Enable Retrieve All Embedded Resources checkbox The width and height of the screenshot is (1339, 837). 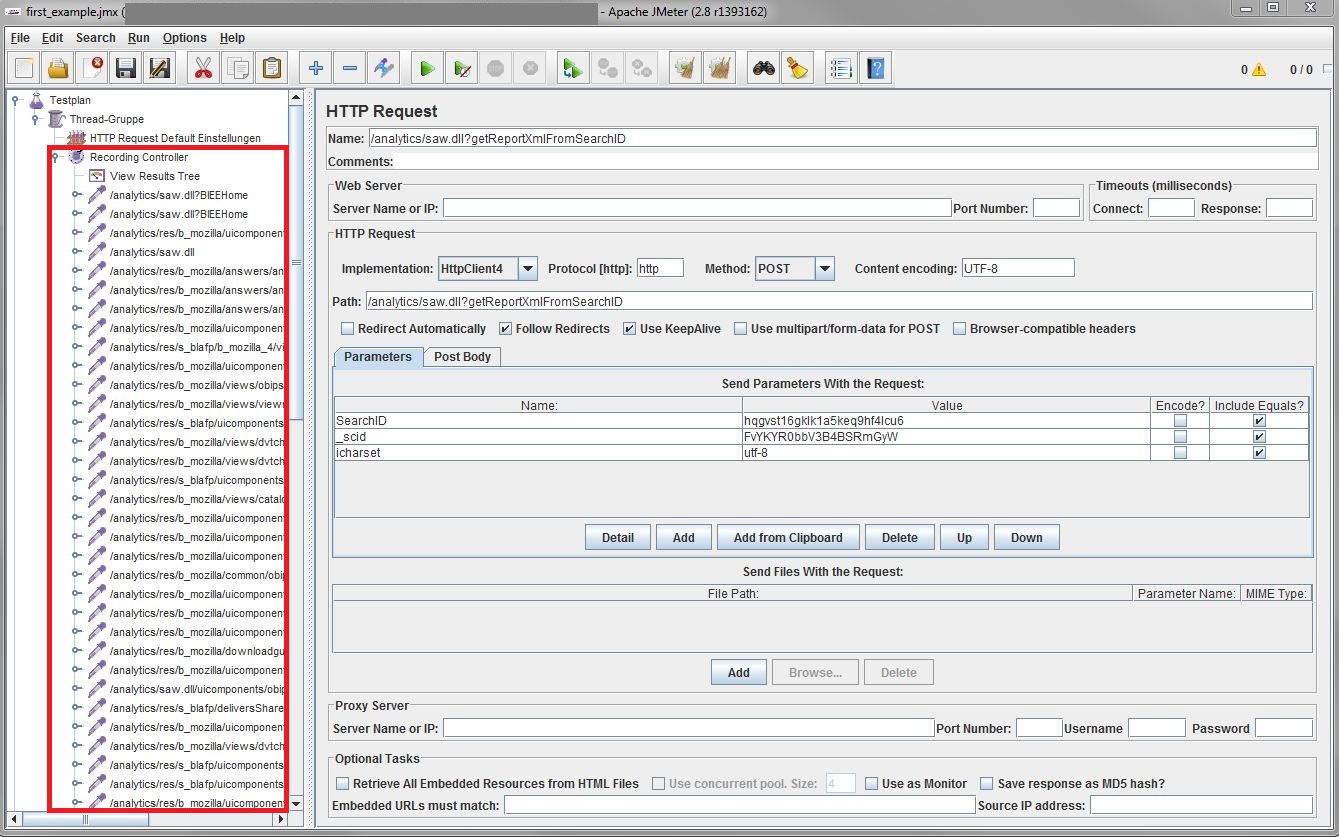(x=343, y=784)
